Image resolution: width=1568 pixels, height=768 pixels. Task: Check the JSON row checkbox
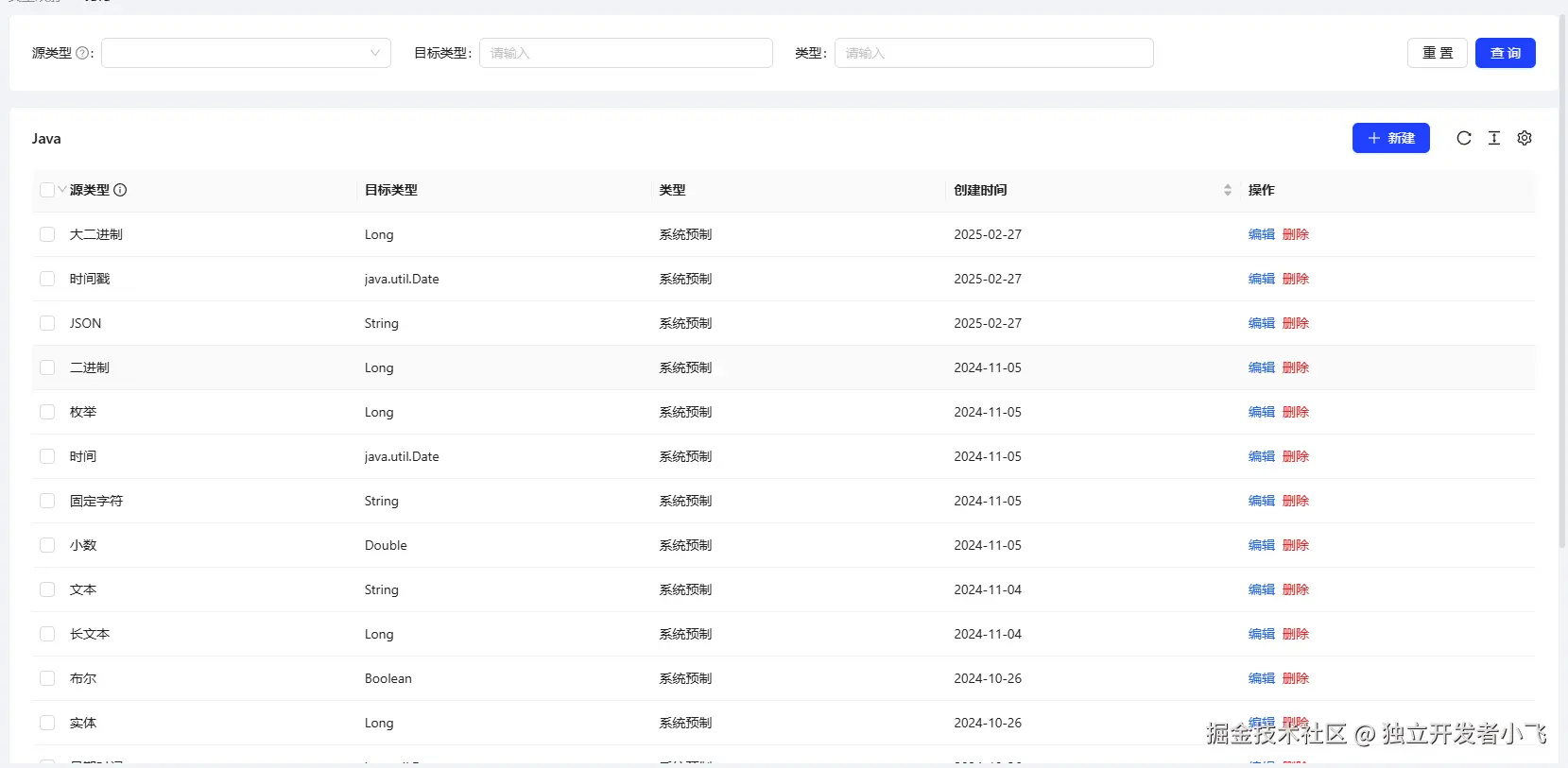coord(47,323)
